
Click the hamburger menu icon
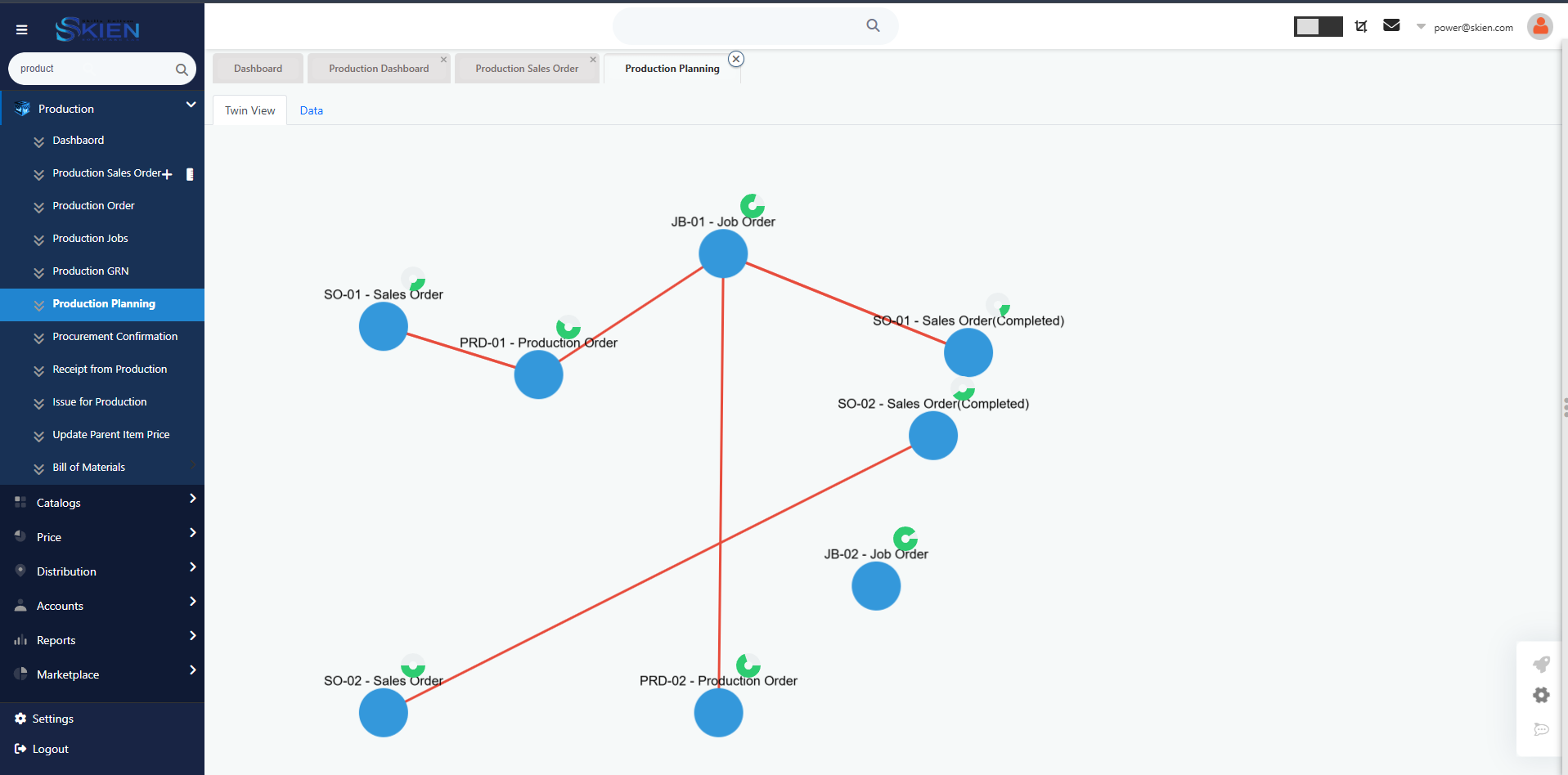(22, 30)
